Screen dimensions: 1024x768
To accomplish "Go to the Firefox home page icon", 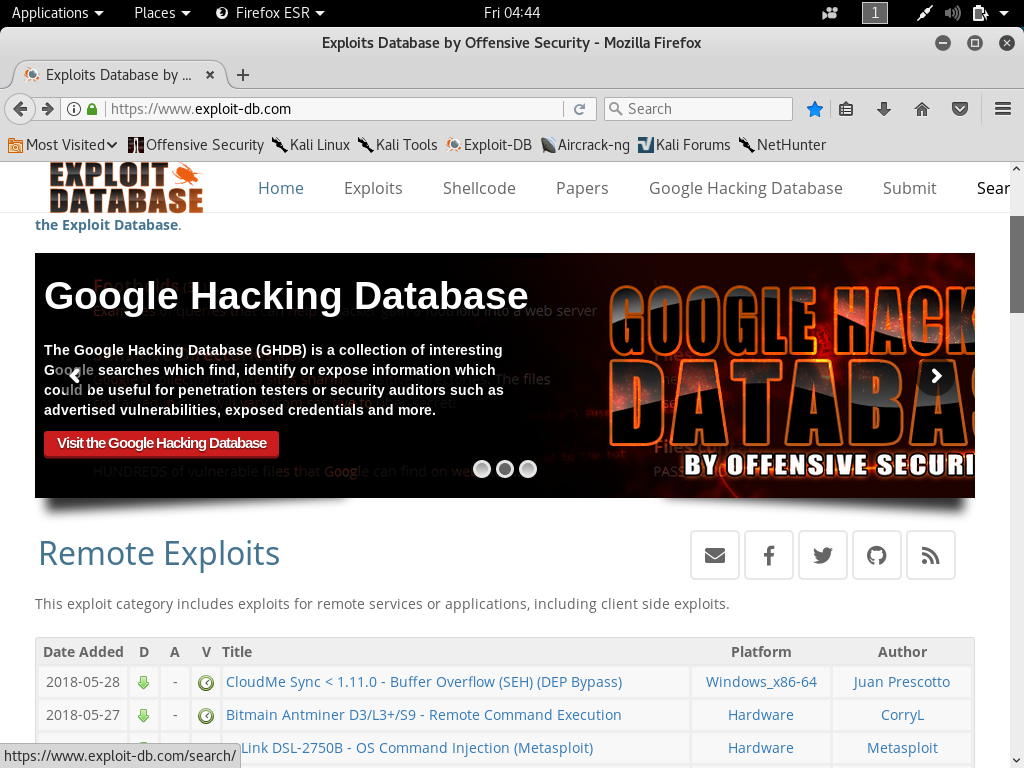I will coord(921,109).
